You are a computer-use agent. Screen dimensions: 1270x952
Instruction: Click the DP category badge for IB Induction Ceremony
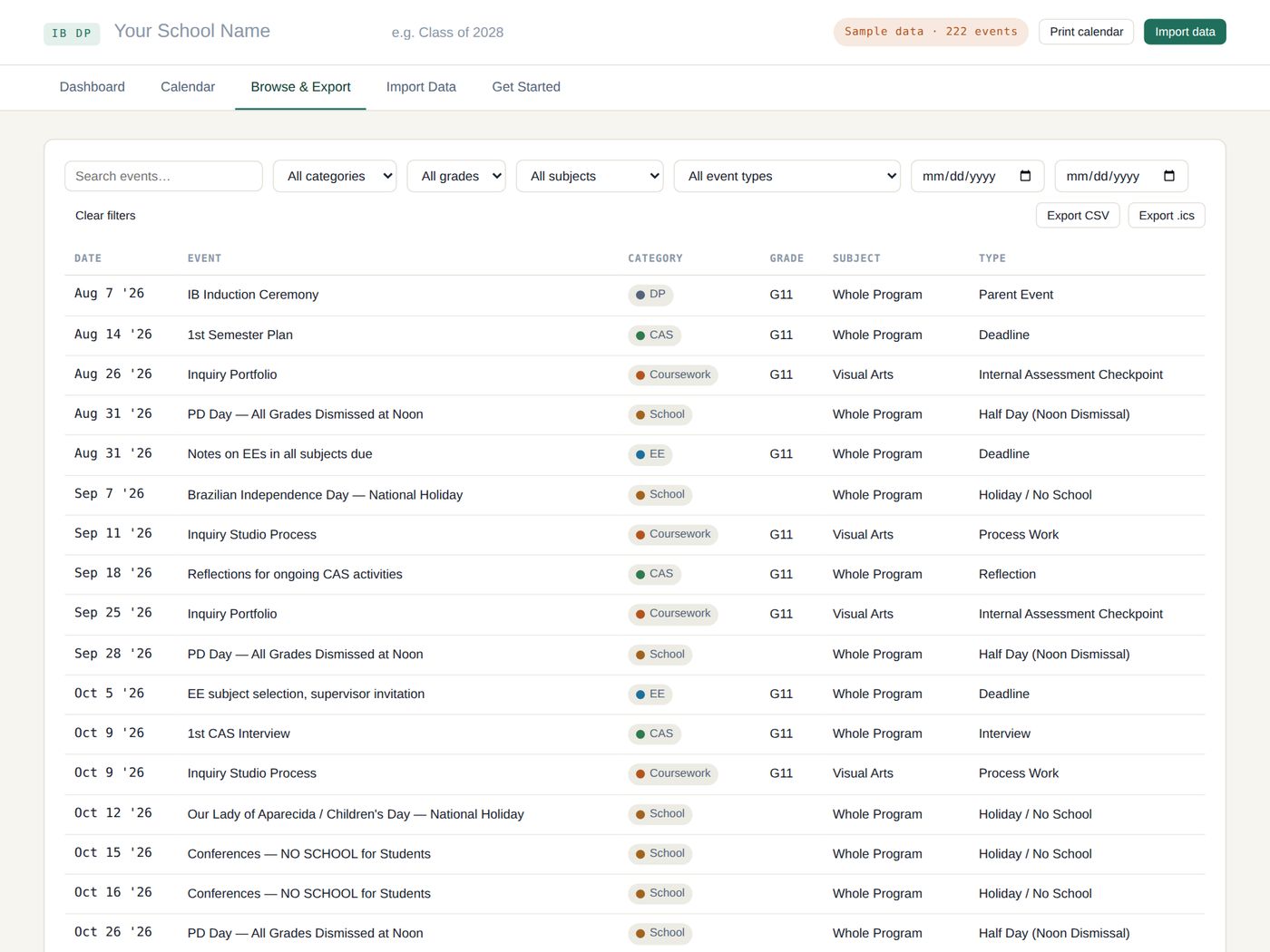[650, 295]
